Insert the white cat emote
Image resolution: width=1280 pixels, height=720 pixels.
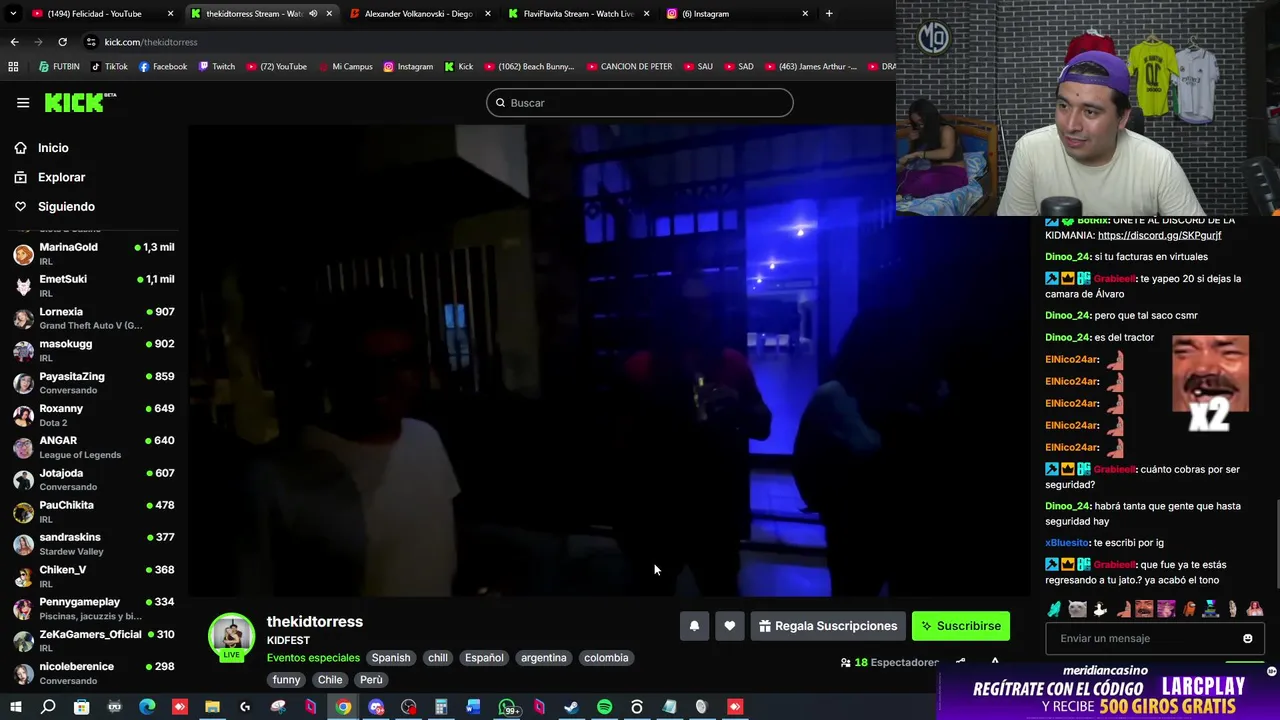click(1077, 609)
